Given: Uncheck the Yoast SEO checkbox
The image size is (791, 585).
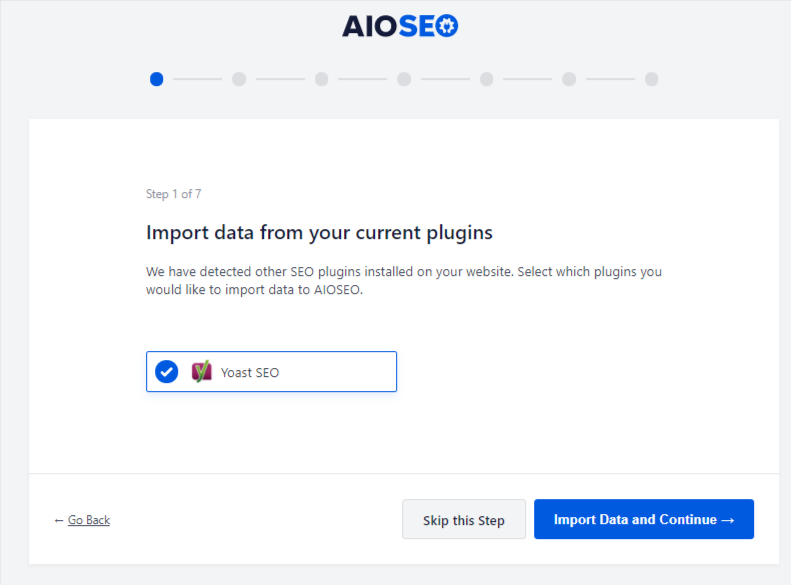Looking at the screenshot, I should (x=167, y=372).
